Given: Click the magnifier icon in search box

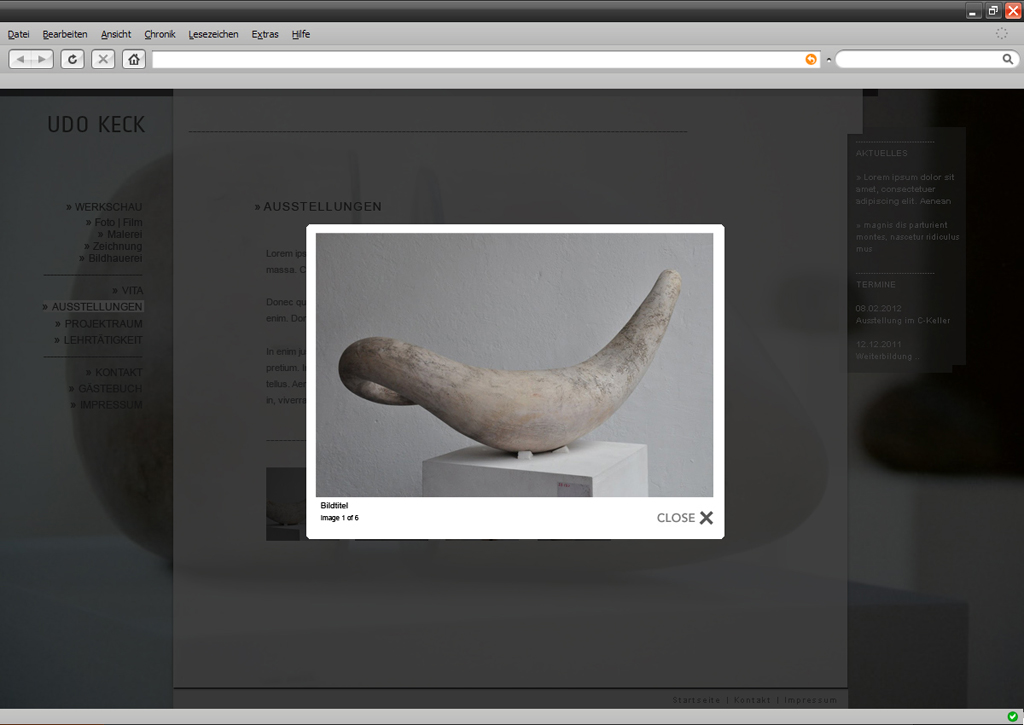Looking at the screenshot, I should coord(1008,60).
